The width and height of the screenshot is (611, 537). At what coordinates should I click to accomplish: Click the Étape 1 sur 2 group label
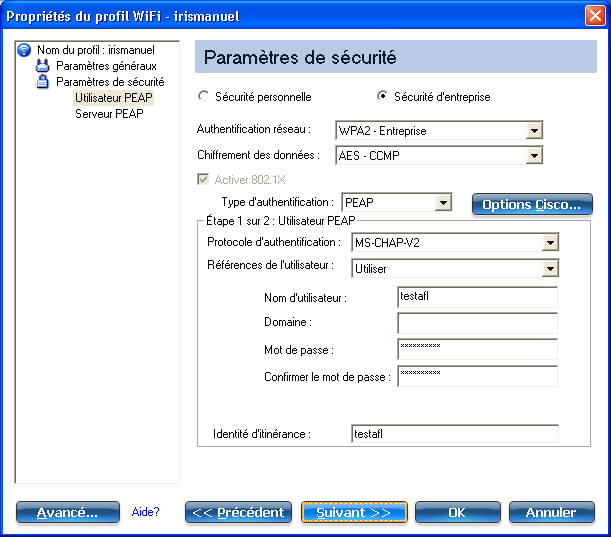(x=281, y=221)
